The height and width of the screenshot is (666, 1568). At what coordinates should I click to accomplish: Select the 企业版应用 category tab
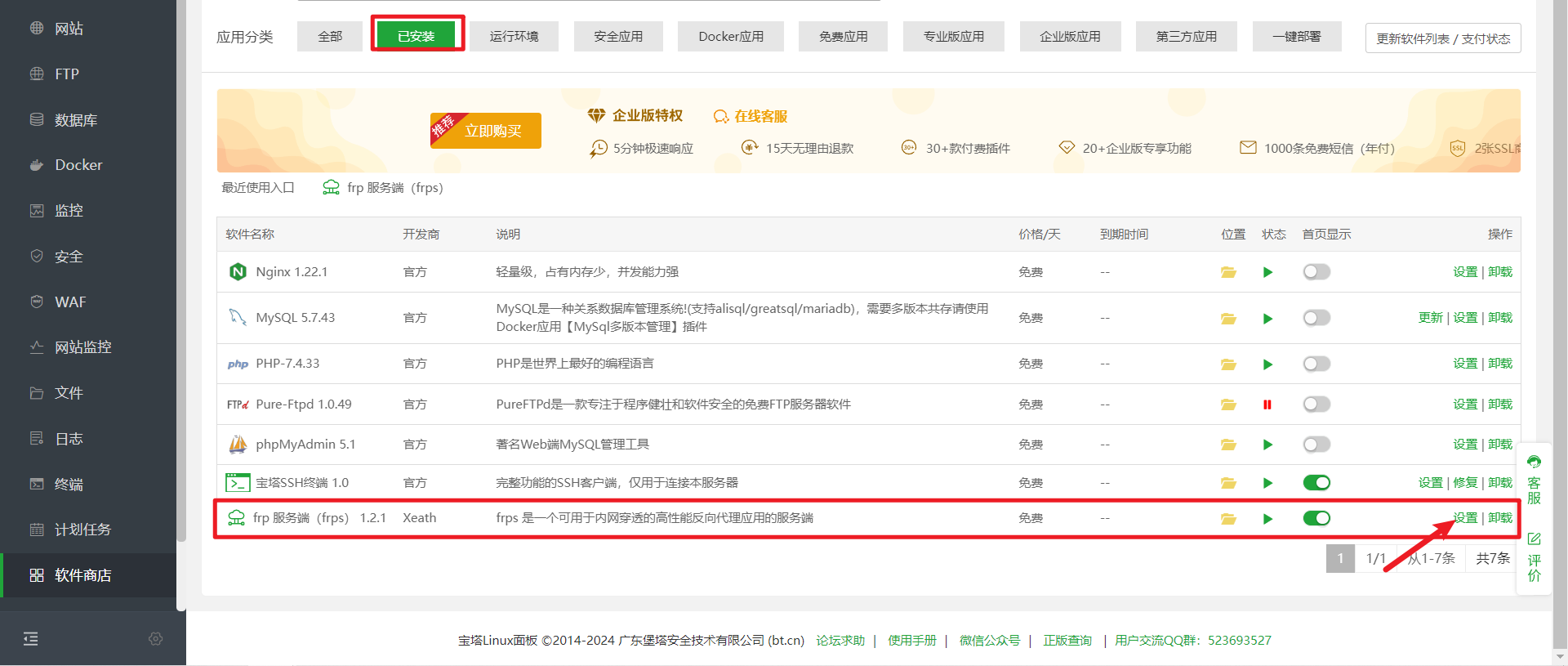point(1070,36)
